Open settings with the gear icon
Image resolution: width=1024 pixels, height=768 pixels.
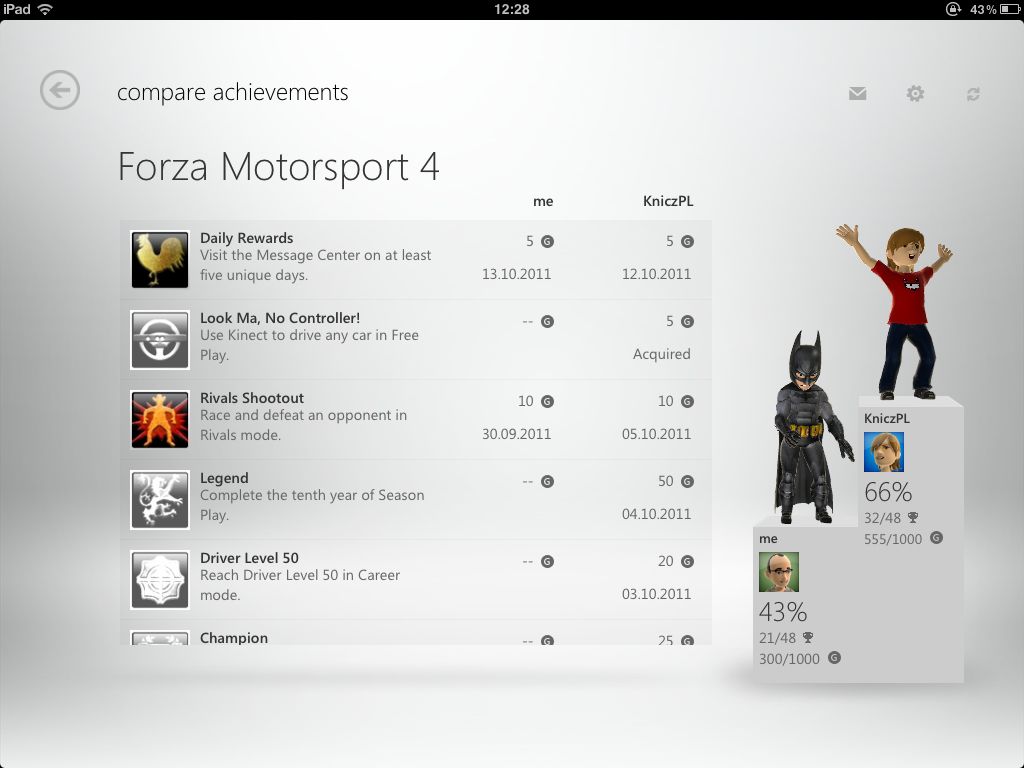point(915,93)
